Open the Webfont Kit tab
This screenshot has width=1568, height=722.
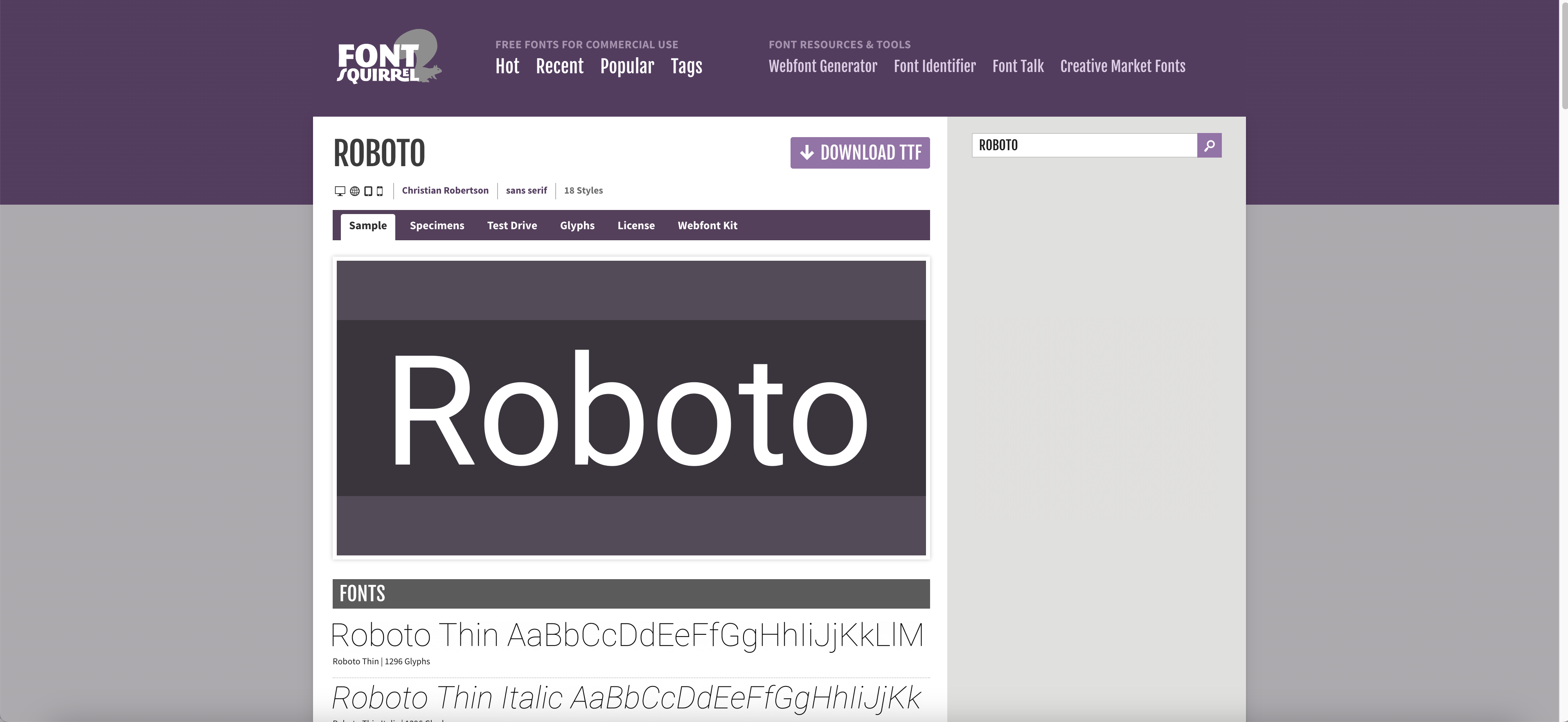(707, 226)
